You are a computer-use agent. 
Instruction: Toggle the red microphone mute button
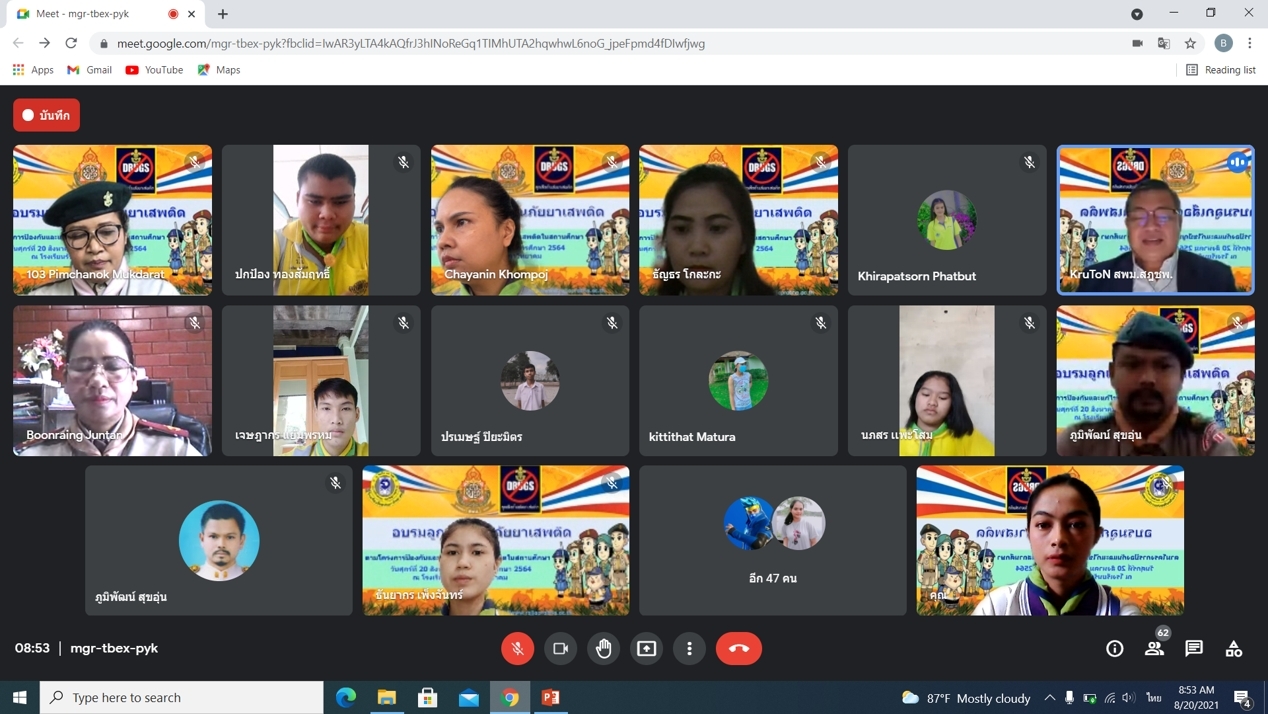tap(518, 648)
